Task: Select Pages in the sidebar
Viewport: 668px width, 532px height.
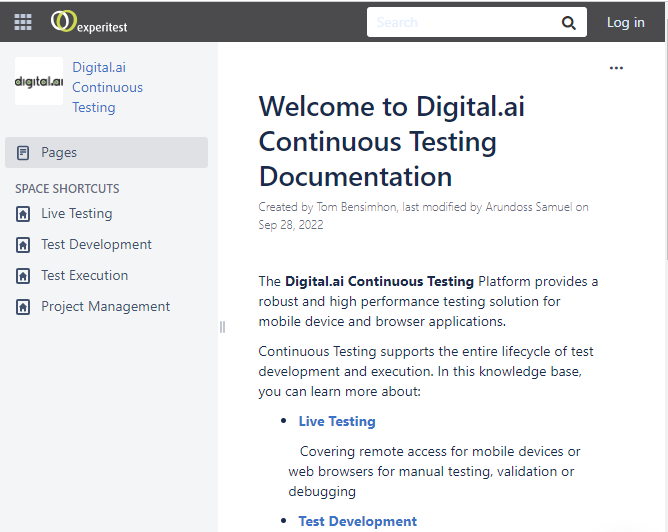Action: [x=107, y=152]
